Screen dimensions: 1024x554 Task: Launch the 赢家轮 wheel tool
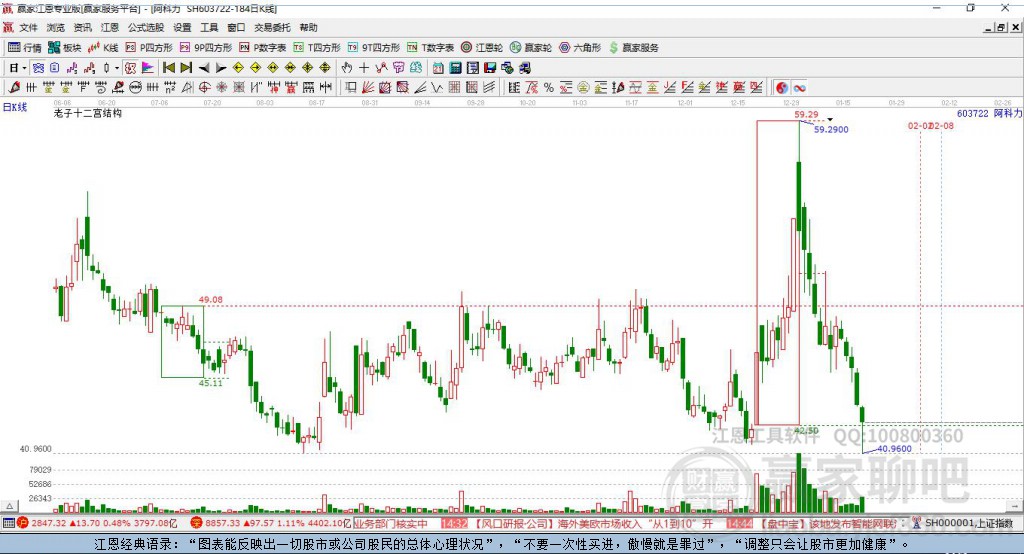pos(531,48)
